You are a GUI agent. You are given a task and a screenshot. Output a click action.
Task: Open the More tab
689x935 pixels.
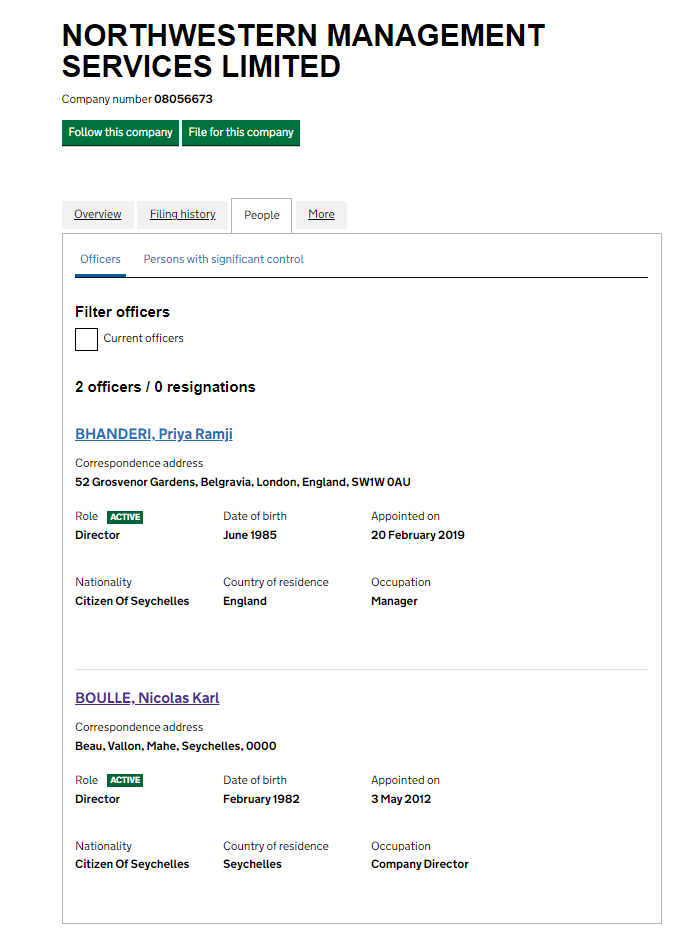point(321,215)
